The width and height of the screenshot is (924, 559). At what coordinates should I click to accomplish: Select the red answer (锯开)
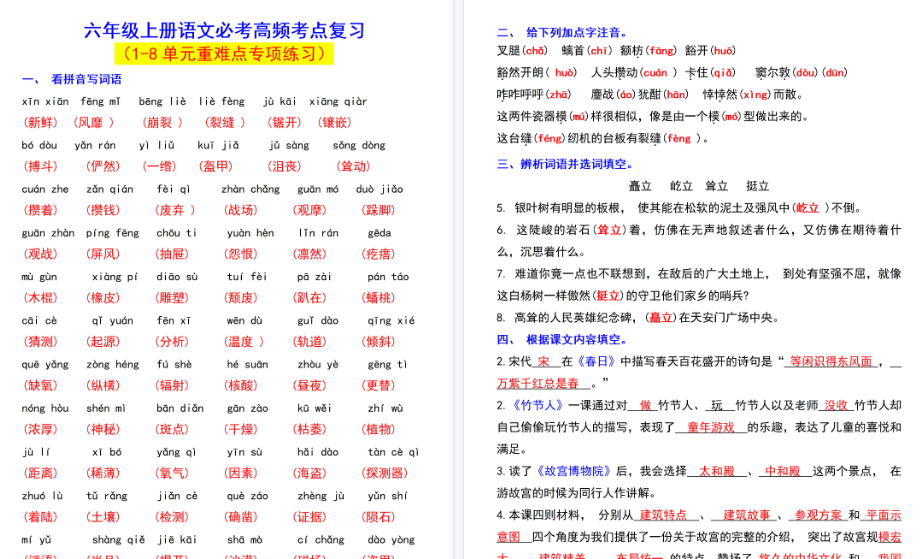pyautogui.click(x=285, y=123)
